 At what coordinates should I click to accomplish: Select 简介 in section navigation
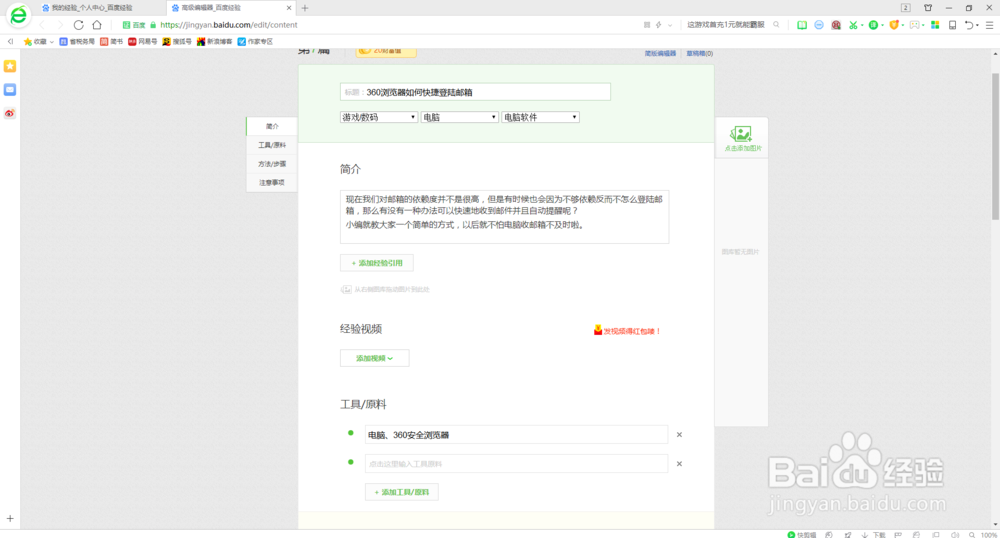(x=272, y=126)
